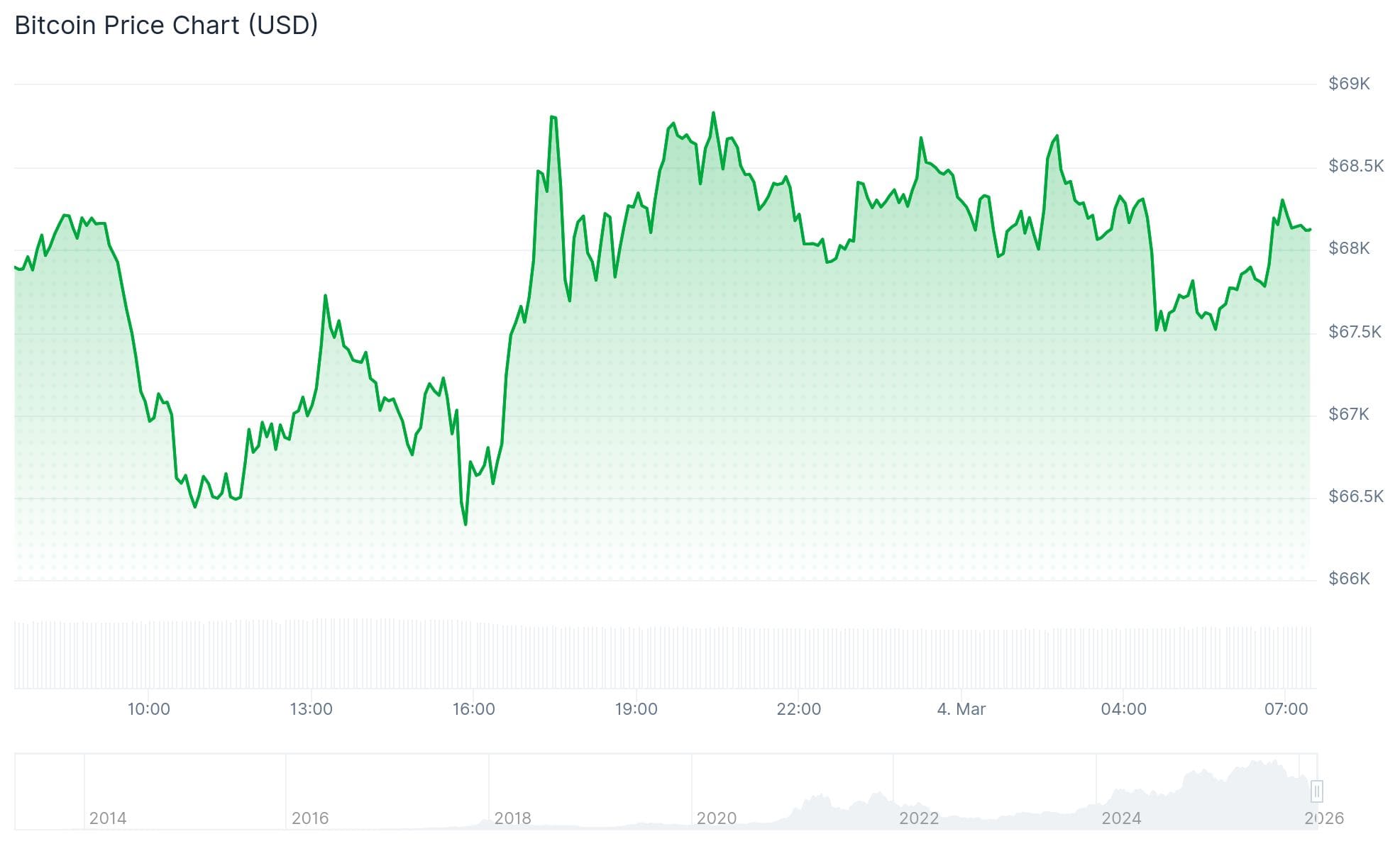
Task: Click the $66.5K price axis label
Action: click(1355, 496)
